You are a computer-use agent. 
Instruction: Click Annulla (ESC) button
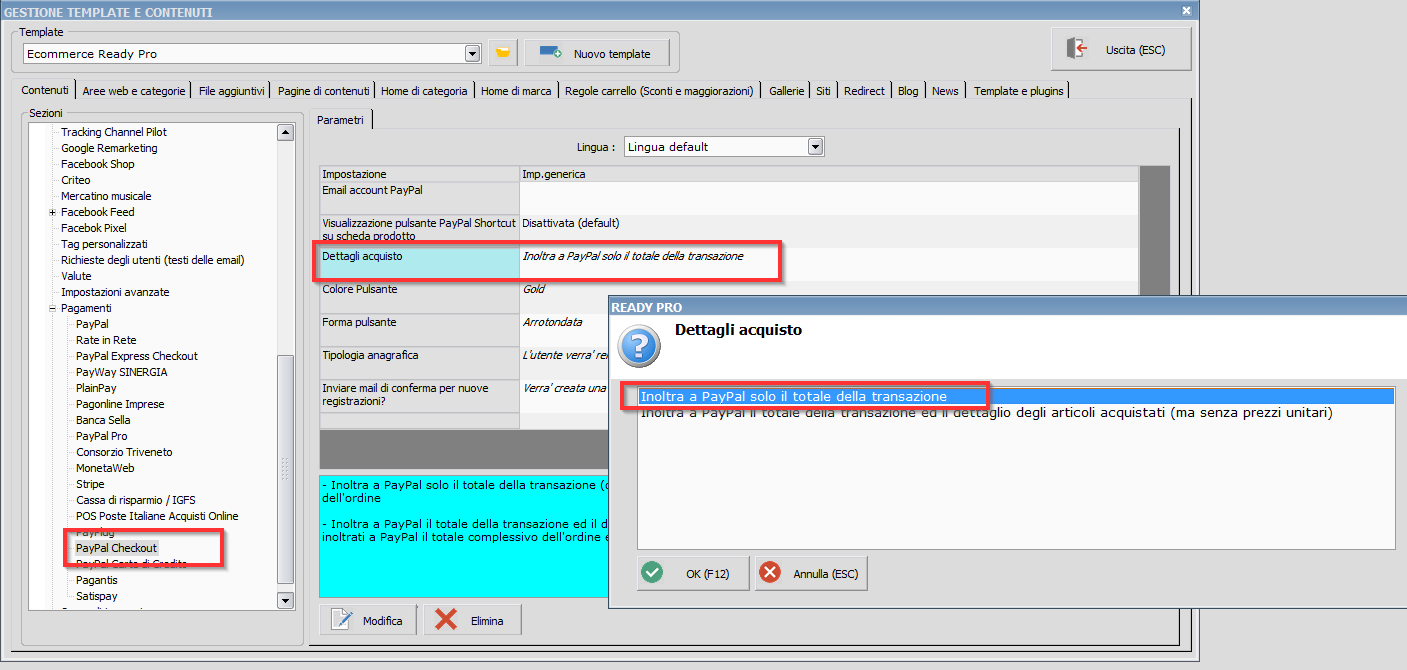coord(811,573)
